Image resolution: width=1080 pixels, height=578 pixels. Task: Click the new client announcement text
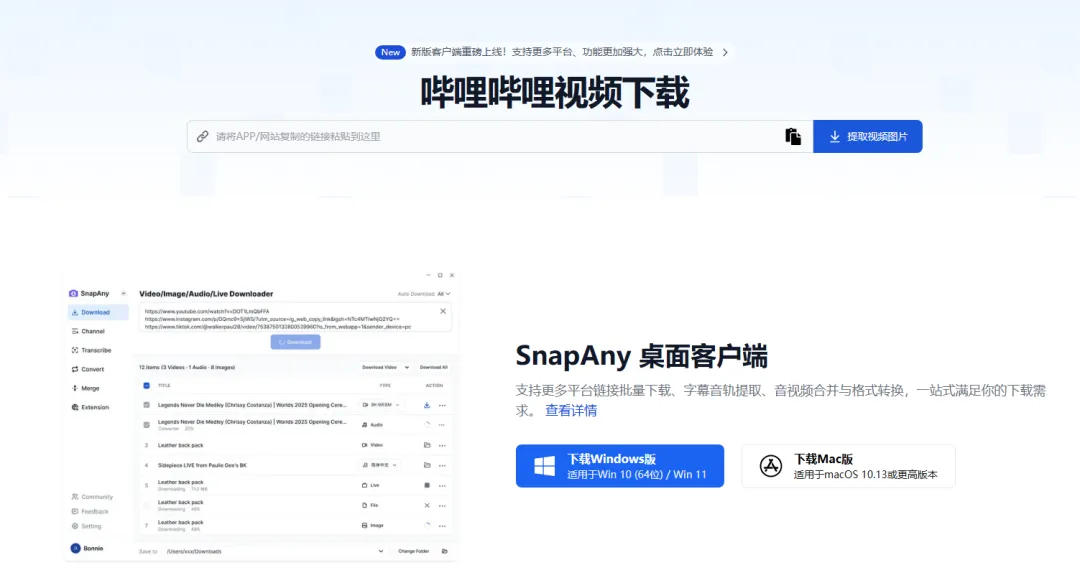(562, 52)
